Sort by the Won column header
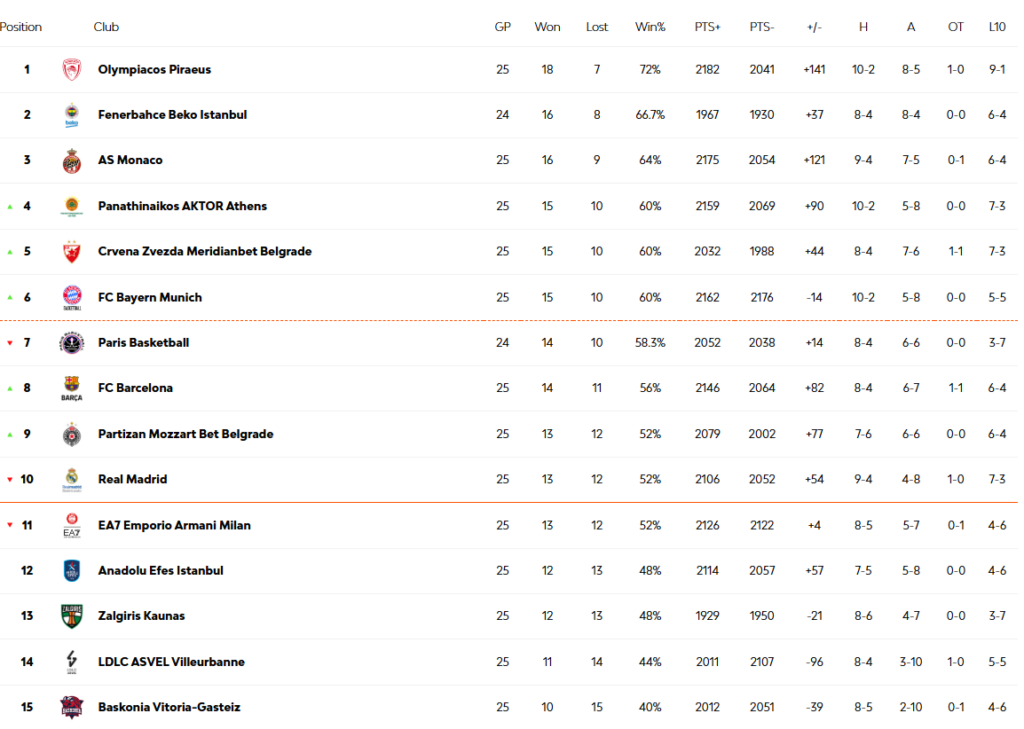 (547, 27)
